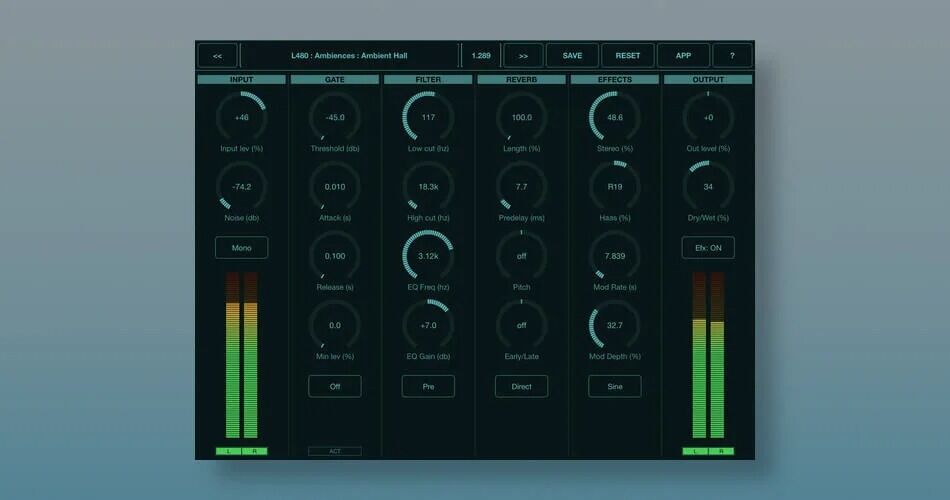Viewport: 950px width, 500px height.
Task: Click the Predelay (ms) knob
Action: click(x=521, y=187)
